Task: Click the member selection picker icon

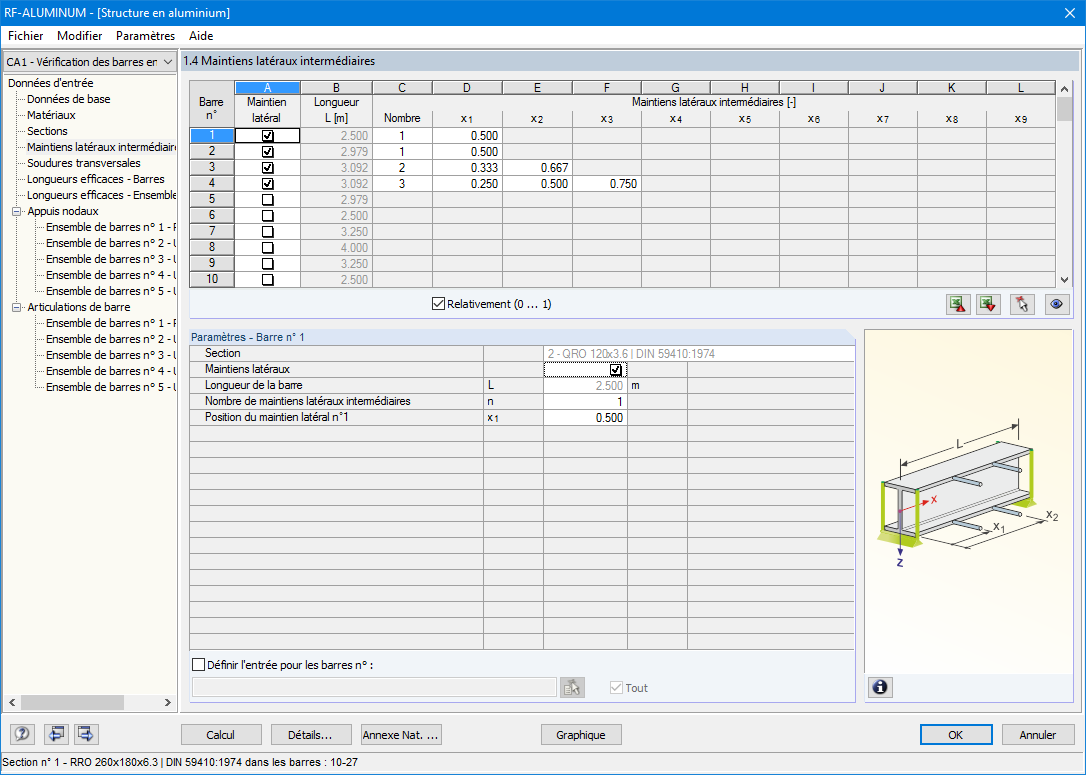Action: [572, 687]
